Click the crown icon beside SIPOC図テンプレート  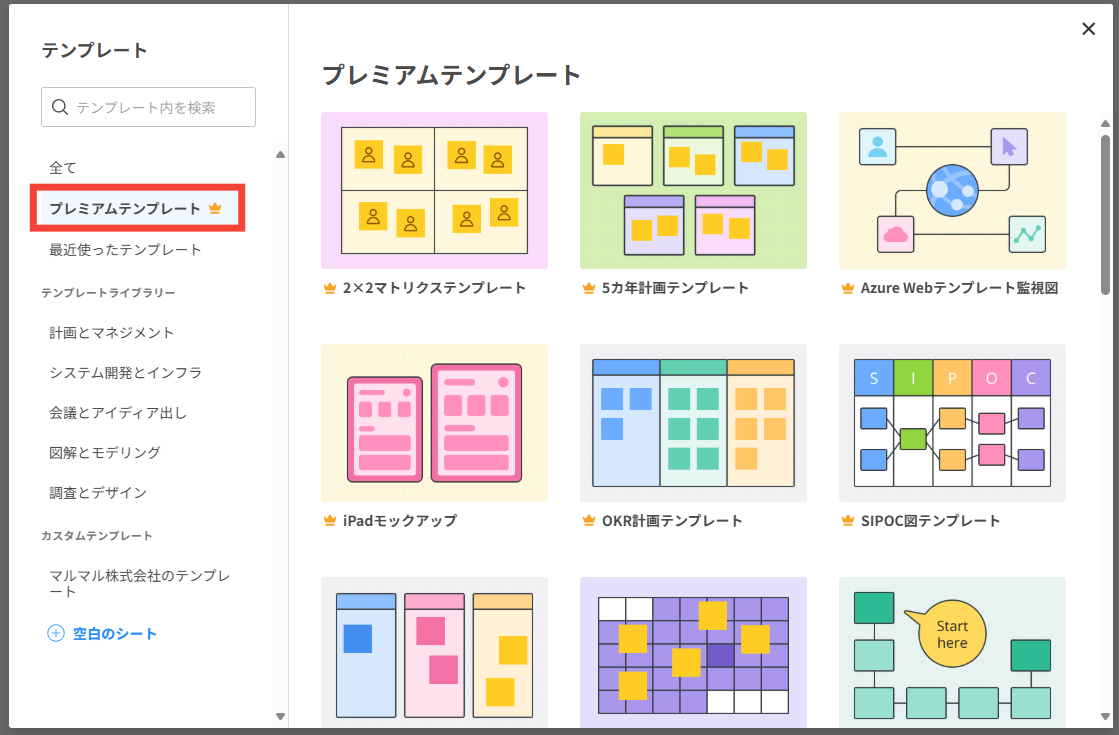click(x=847, y=521)
